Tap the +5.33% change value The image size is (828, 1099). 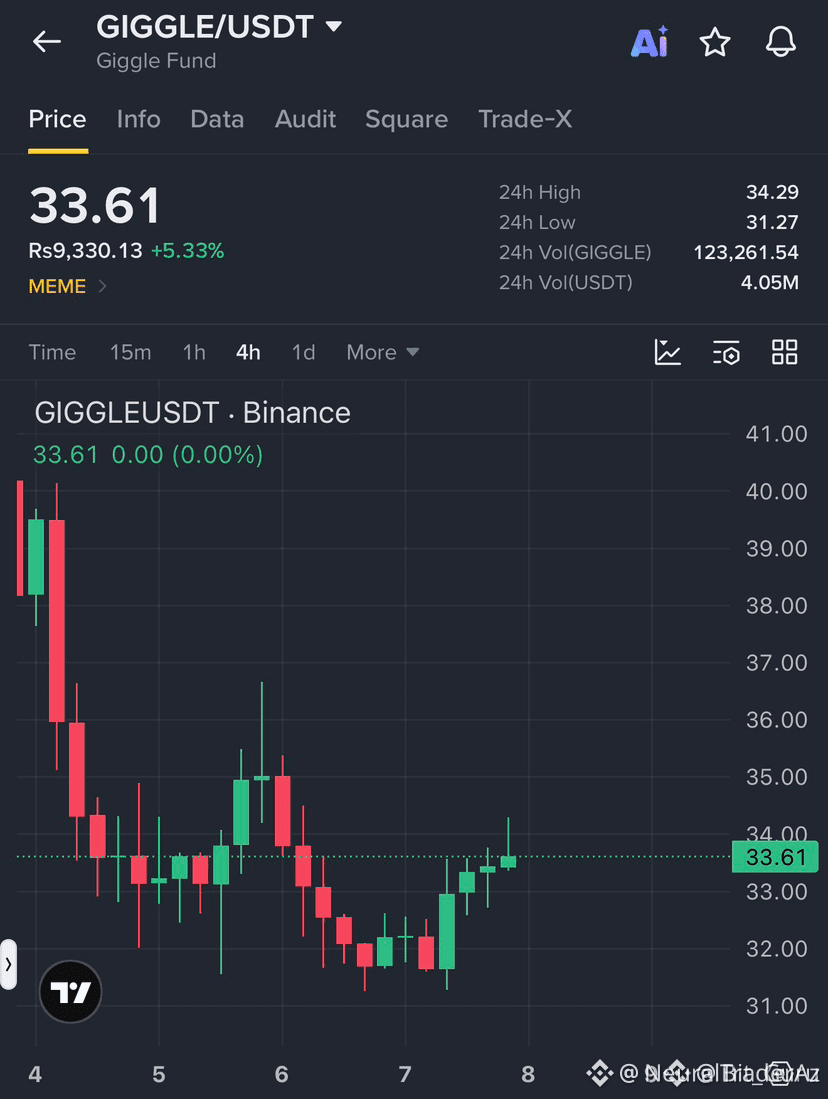pos(188,251)
